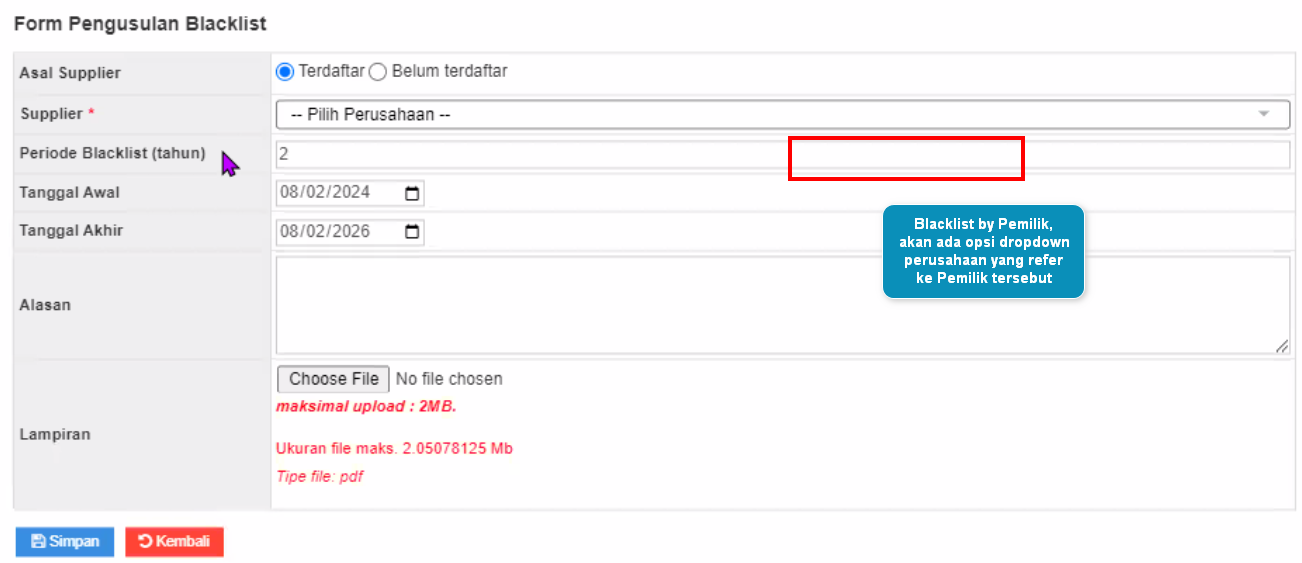
Task: Open the Tanggal Awal calendar picker icon
Action: click(x=411, y=193)
